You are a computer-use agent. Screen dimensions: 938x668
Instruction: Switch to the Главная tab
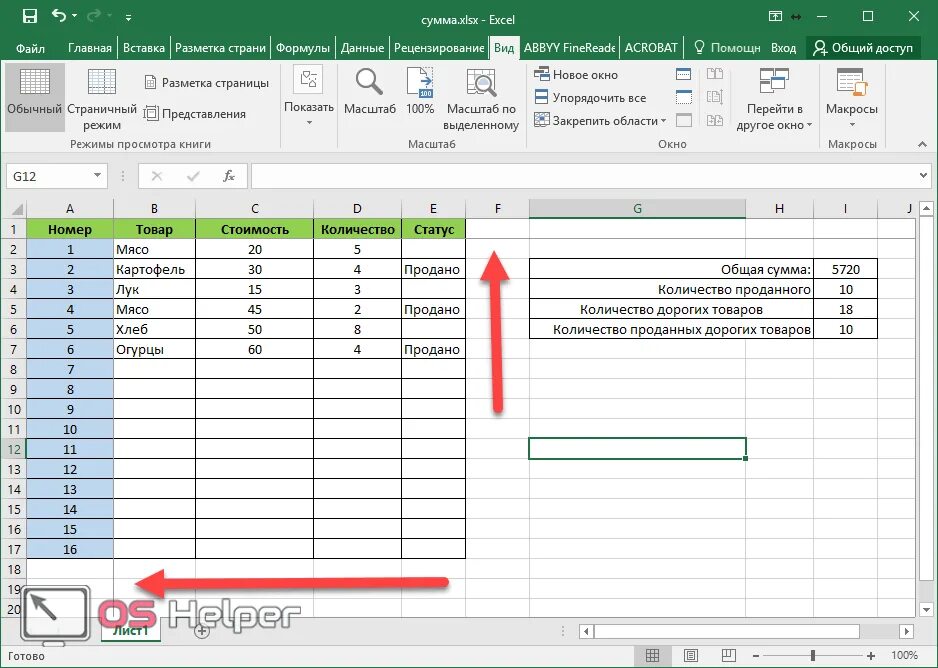(90, 48)
